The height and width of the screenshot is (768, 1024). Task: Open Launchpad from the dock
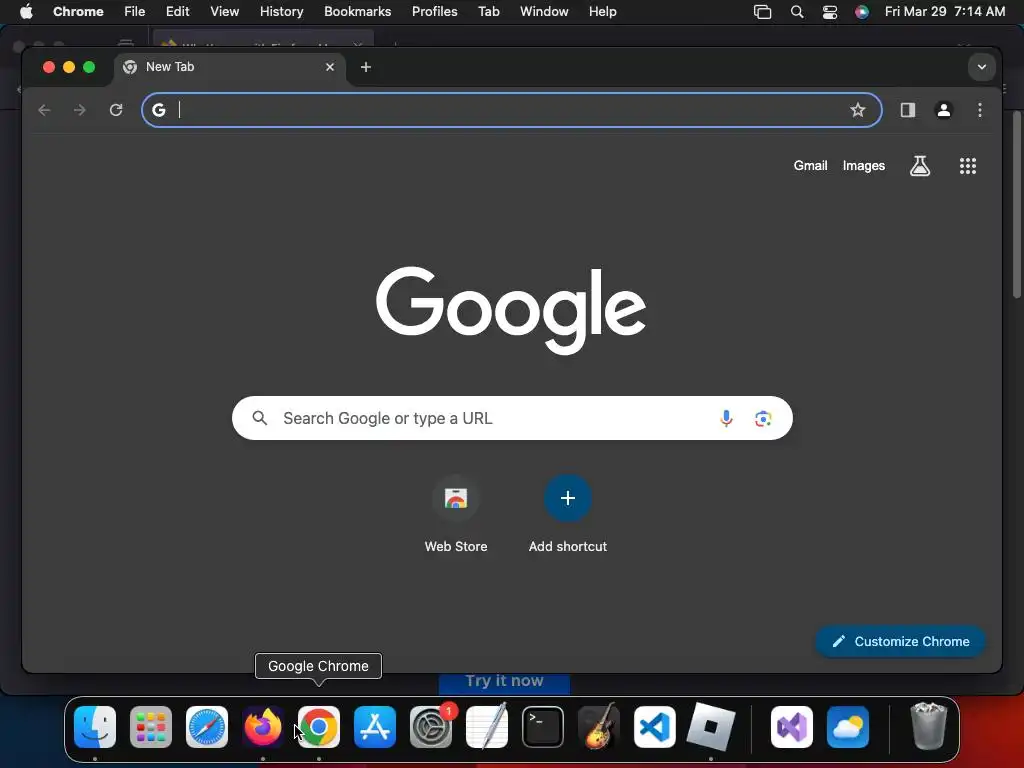coord(151,727)
